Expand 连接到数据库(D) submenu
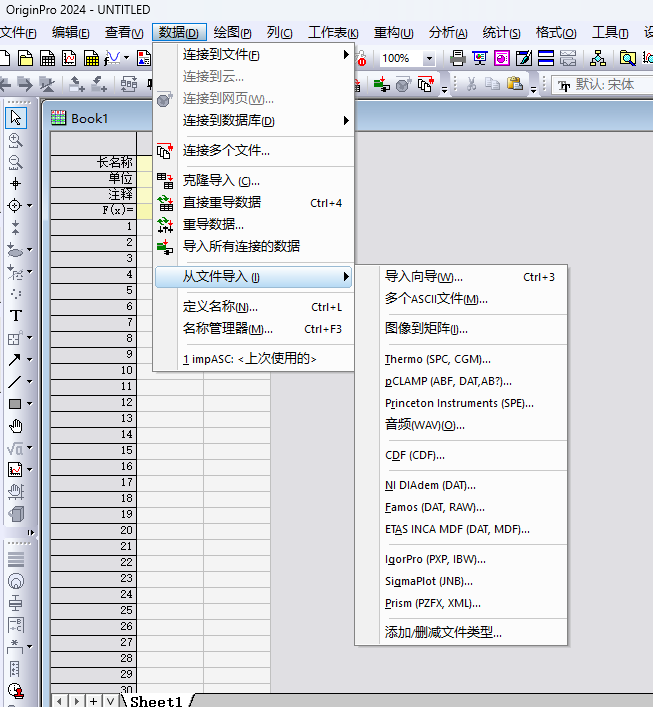 pos(254,121)
